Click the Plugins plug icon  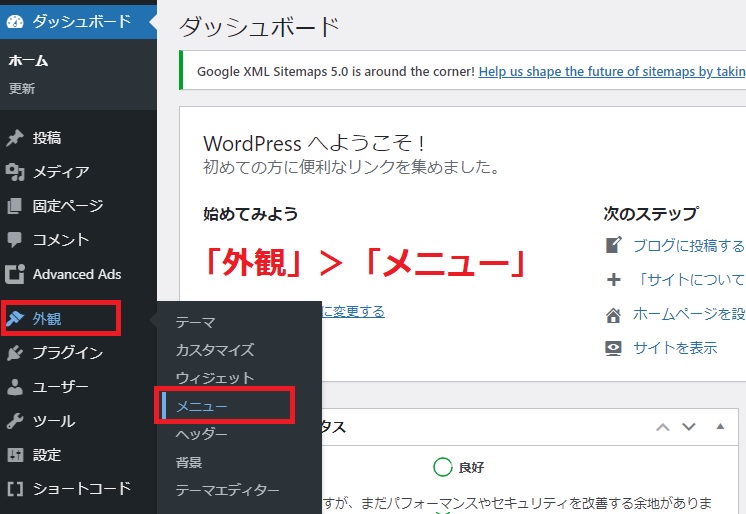click(15, 353)
